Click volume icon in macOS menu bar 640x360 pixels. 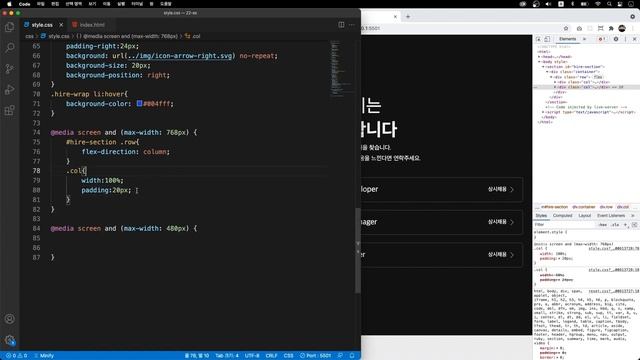[548, 4]
